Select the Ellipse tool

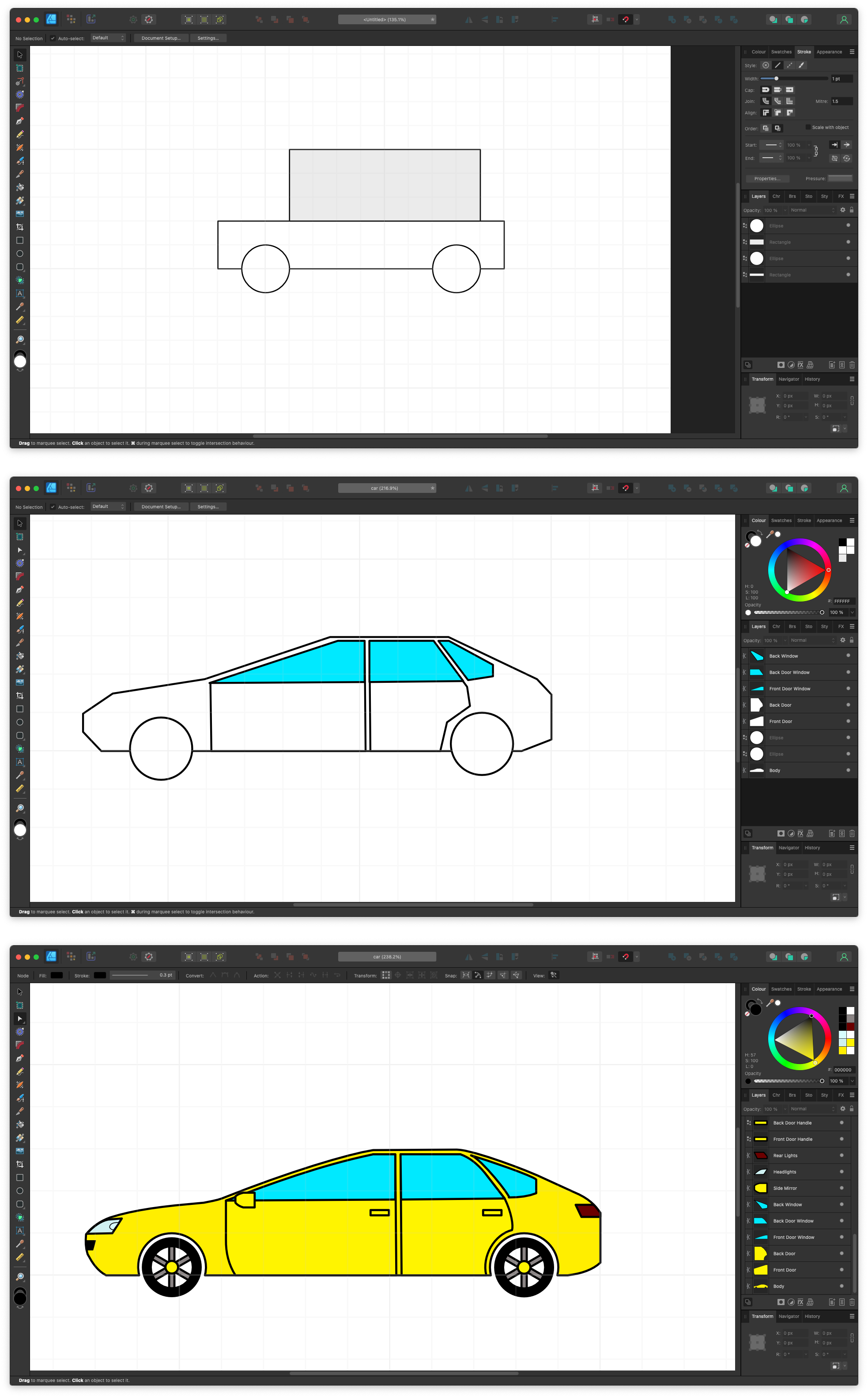19,253
